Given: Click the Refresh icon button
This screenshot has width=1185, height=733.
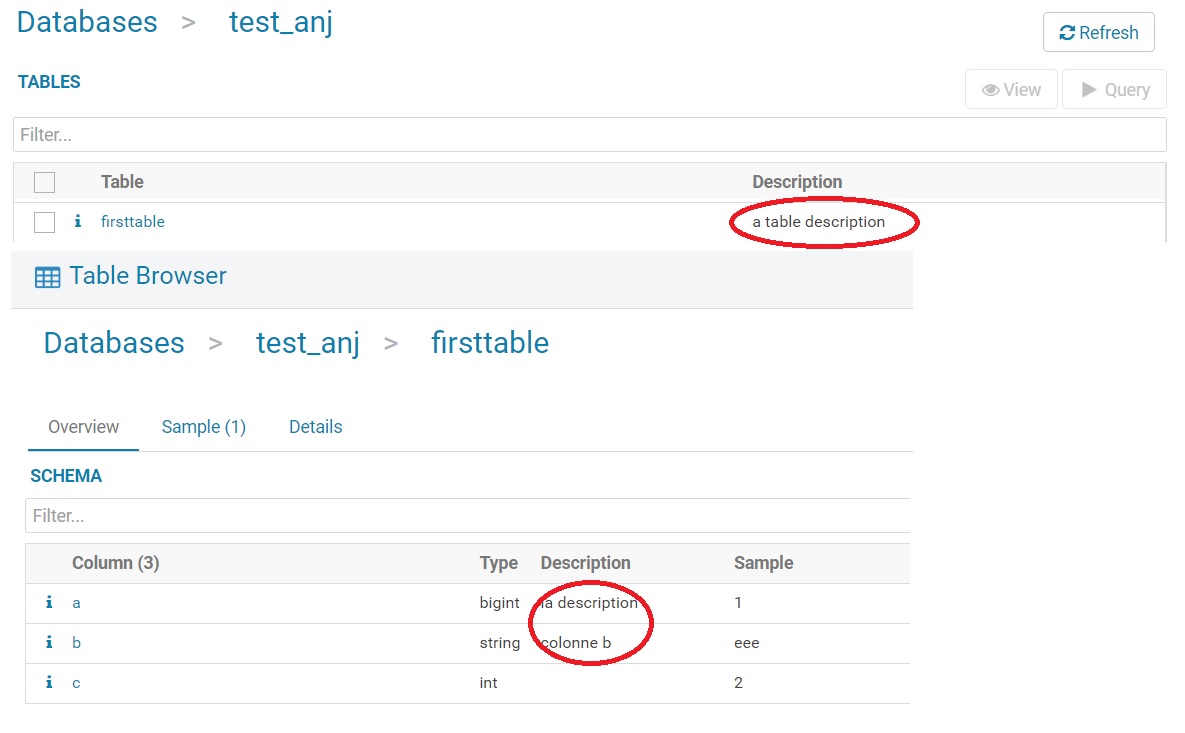Looking at the screenshot, I should pyautogui.click(x=1068, y=32).
